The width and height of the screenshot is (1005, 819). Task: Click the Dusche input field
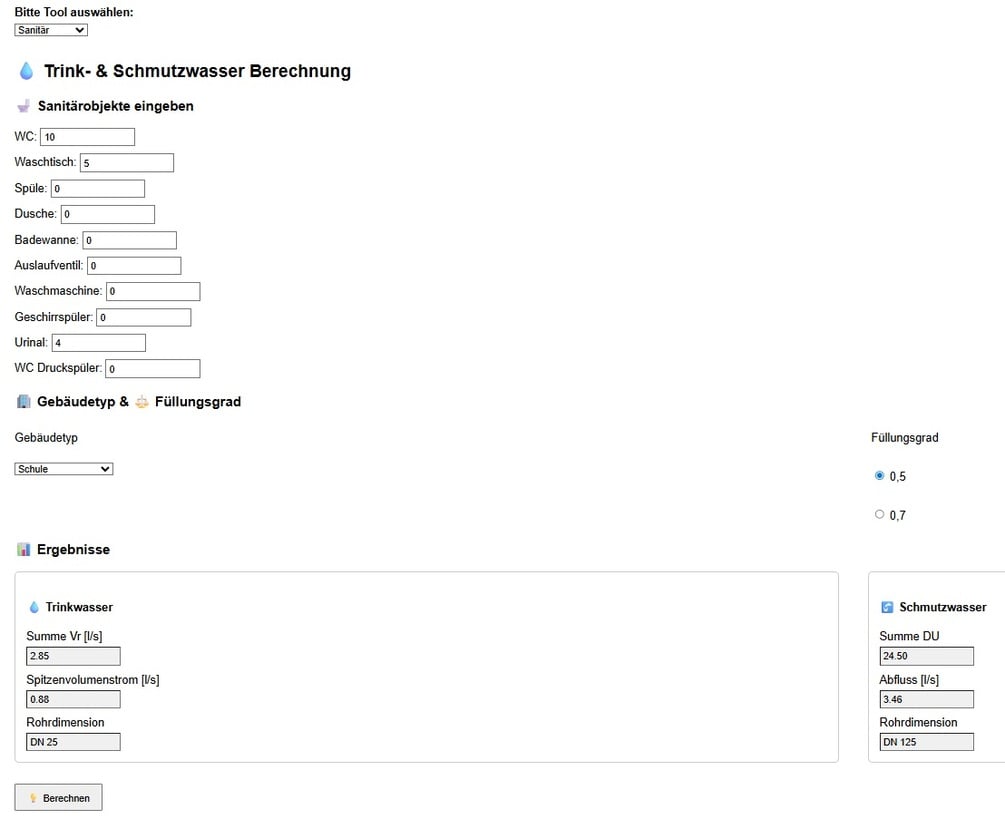[108, 214]
